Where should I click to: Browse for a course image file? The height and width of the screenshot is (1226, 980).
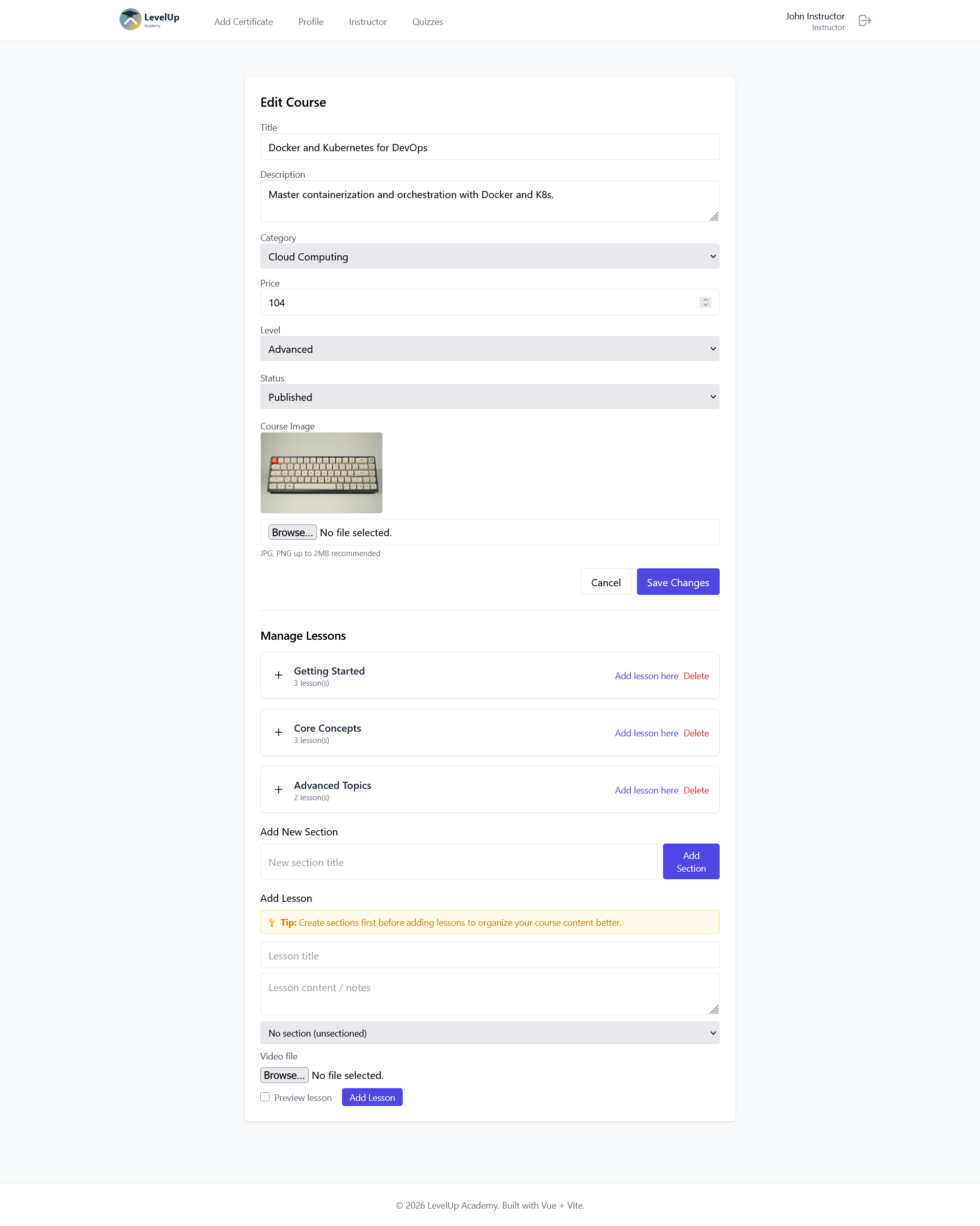(292, 532)
